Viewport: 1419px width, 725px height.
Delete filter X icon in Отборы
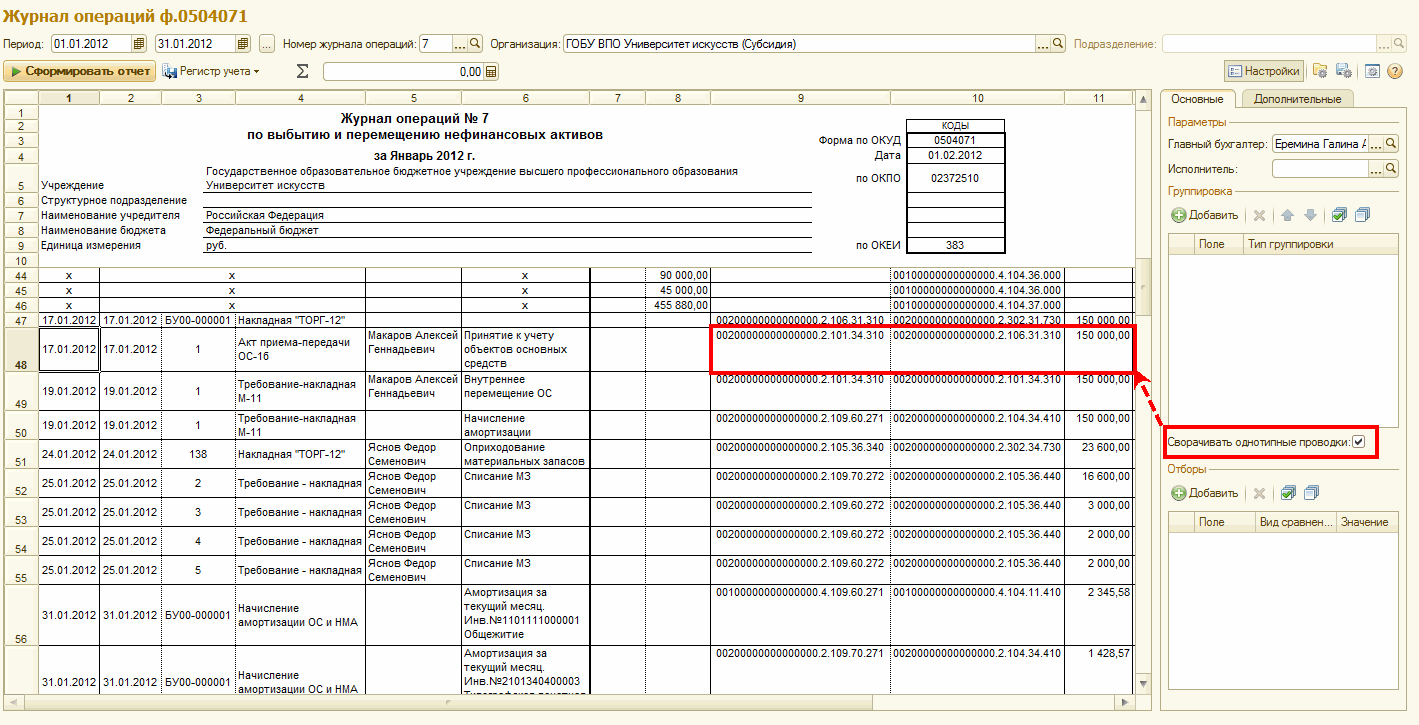(1260, 493)
